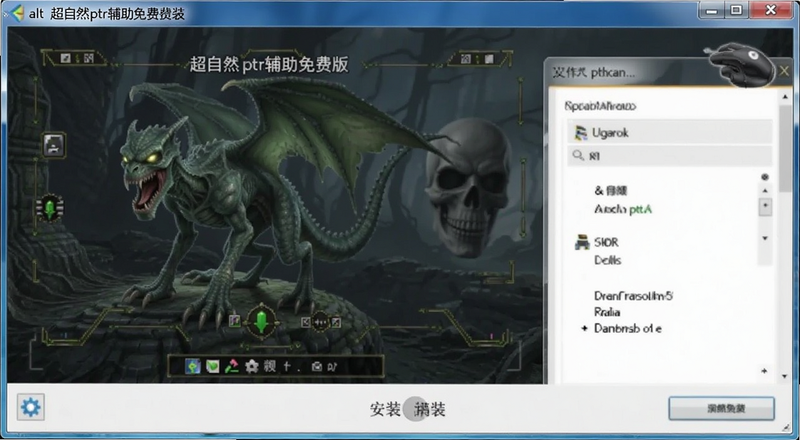This screenshot has width=800, height=440.
Task: Expand the Danbnsb ol e item
Action: click(585, 328)
